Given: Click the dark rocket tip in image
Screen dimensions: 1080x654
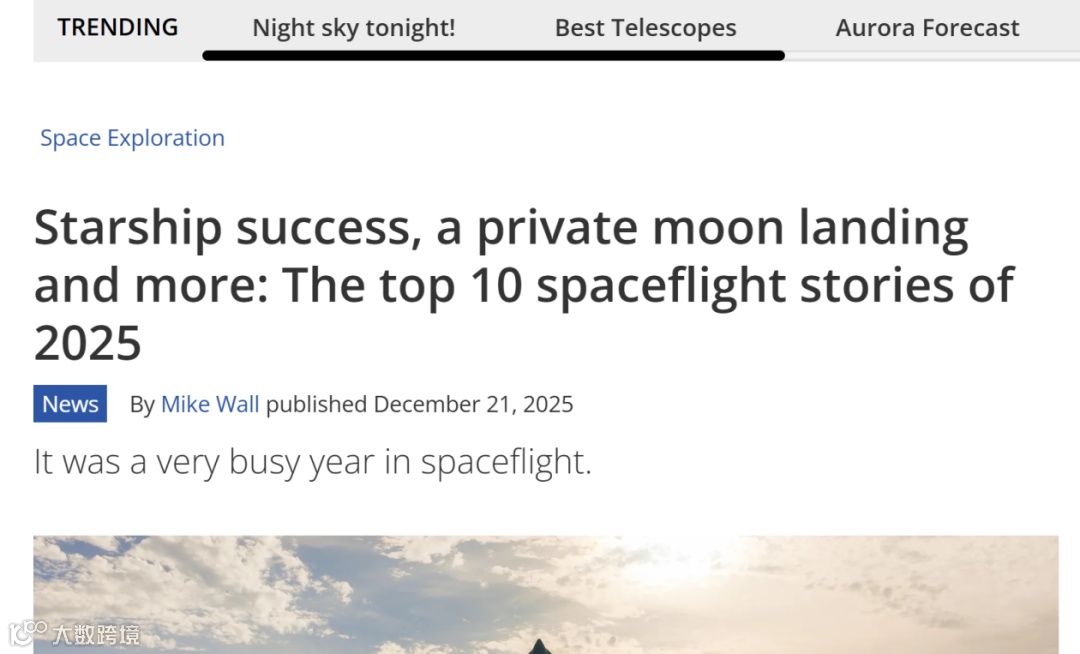Looking at the screenshot, I should coord(539,646).
